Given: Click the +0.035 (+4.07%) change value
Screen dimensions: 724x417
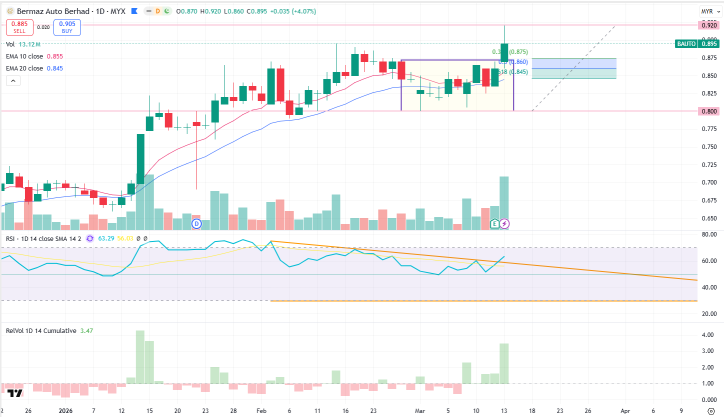Looking at the screenshot, I should pyautogui.click(x=293, y=11).
